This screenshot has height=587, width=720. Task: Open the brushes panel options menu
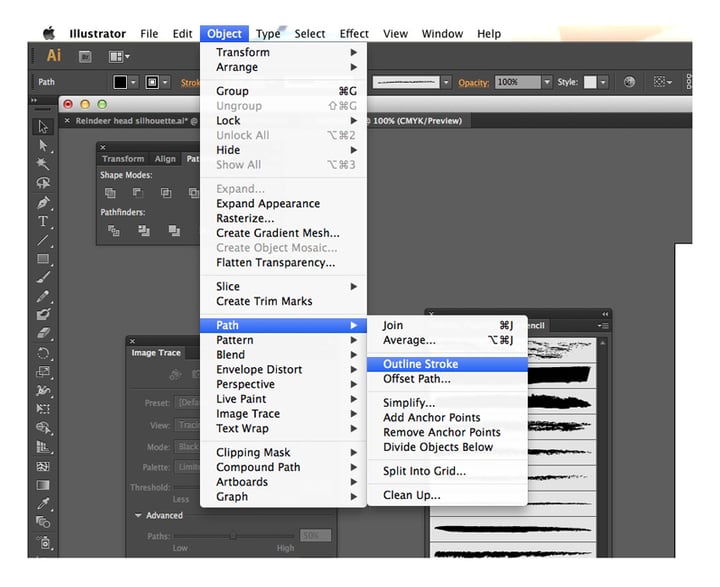[x=603, y=326]
